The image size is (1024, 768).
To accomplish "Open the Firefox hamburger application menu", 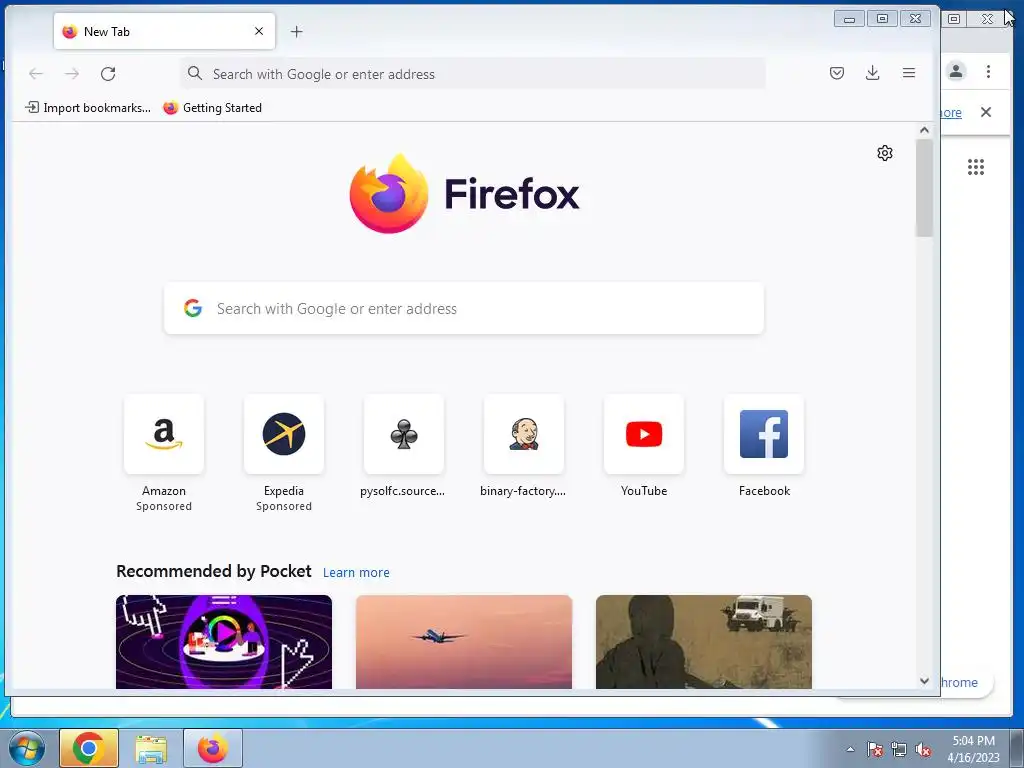I will point(908,73).
